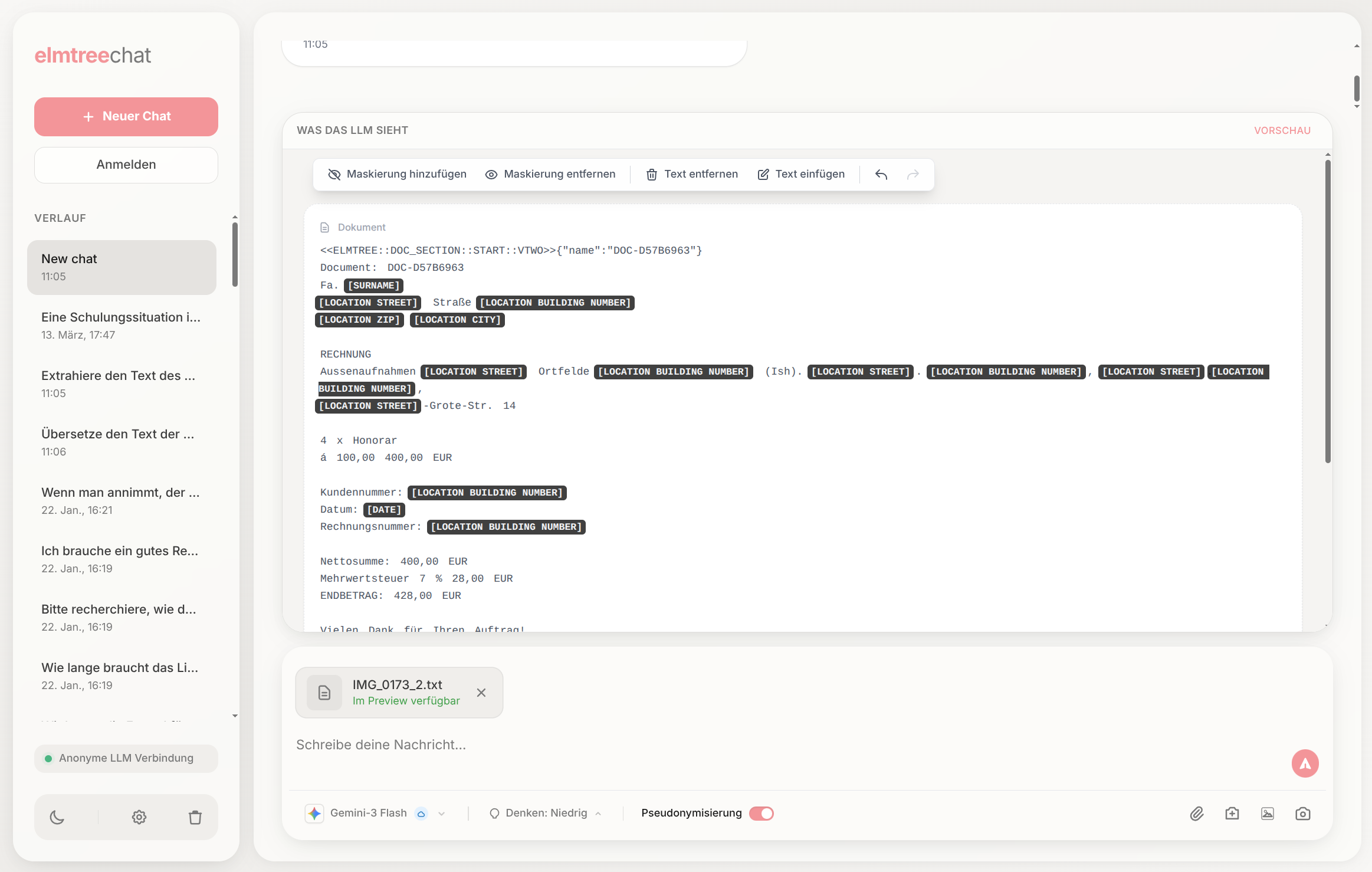1372x872 pixels.
Task: Remove the IMG_0173_2.txt attachment
Action: tap(481, 692)
